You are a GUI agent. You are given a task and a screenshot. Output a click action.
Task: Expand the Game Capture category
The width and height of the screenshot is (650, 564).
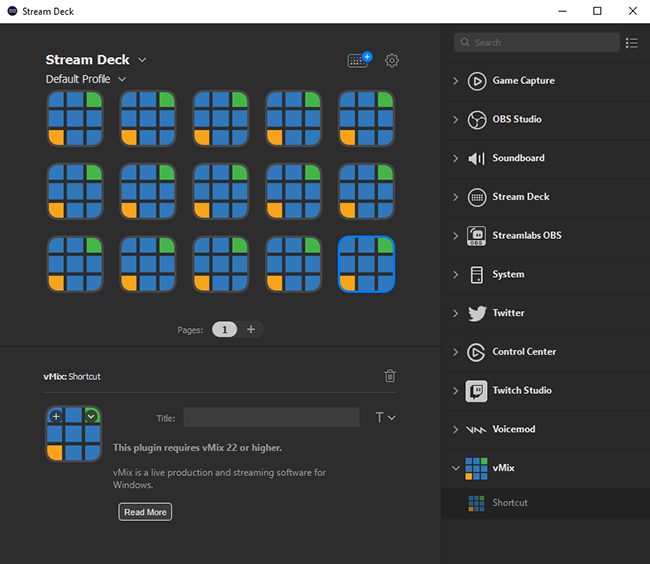coord(456,81)
